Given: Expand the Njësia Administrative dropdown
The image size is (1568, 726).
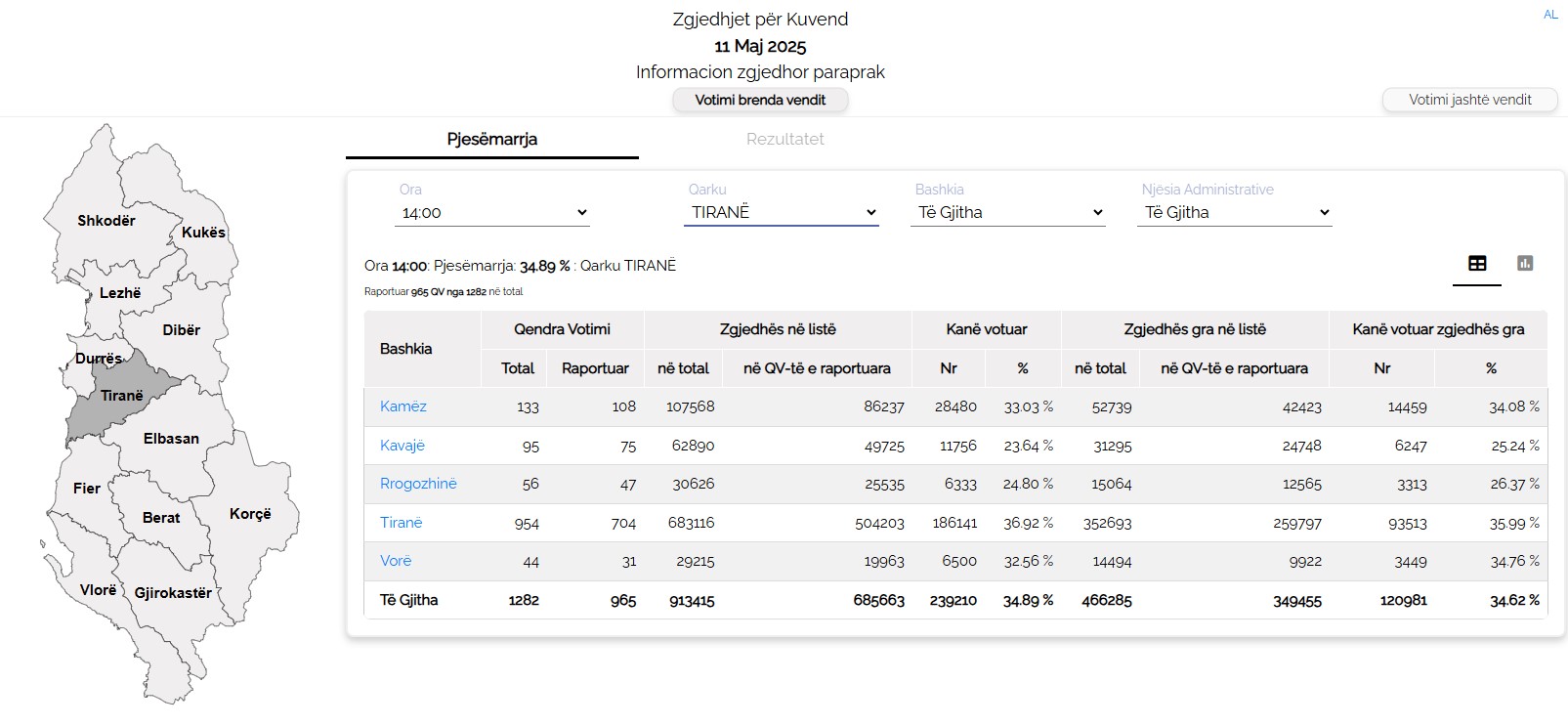Looking at the screenshot, I should (x=1234, y=212).
